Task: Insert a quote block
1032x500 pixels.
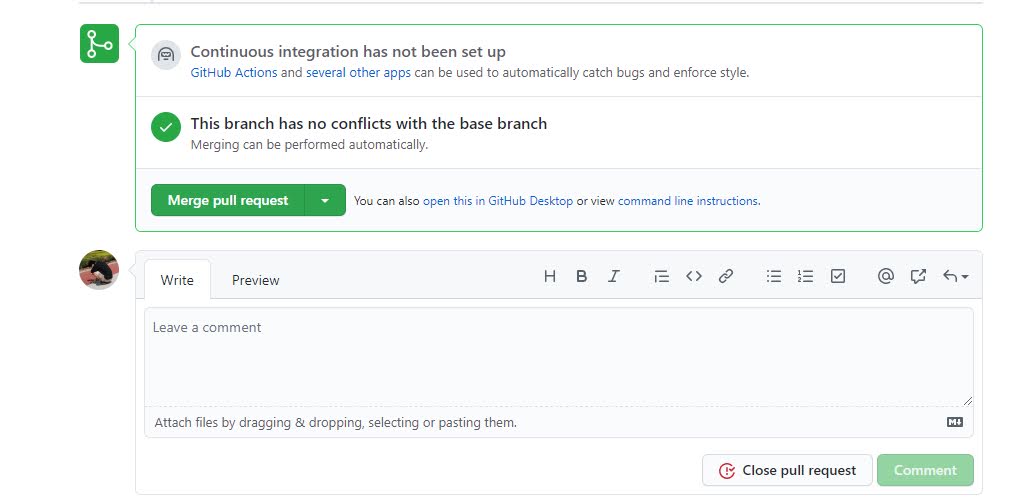Action: [x=661, y=277]
